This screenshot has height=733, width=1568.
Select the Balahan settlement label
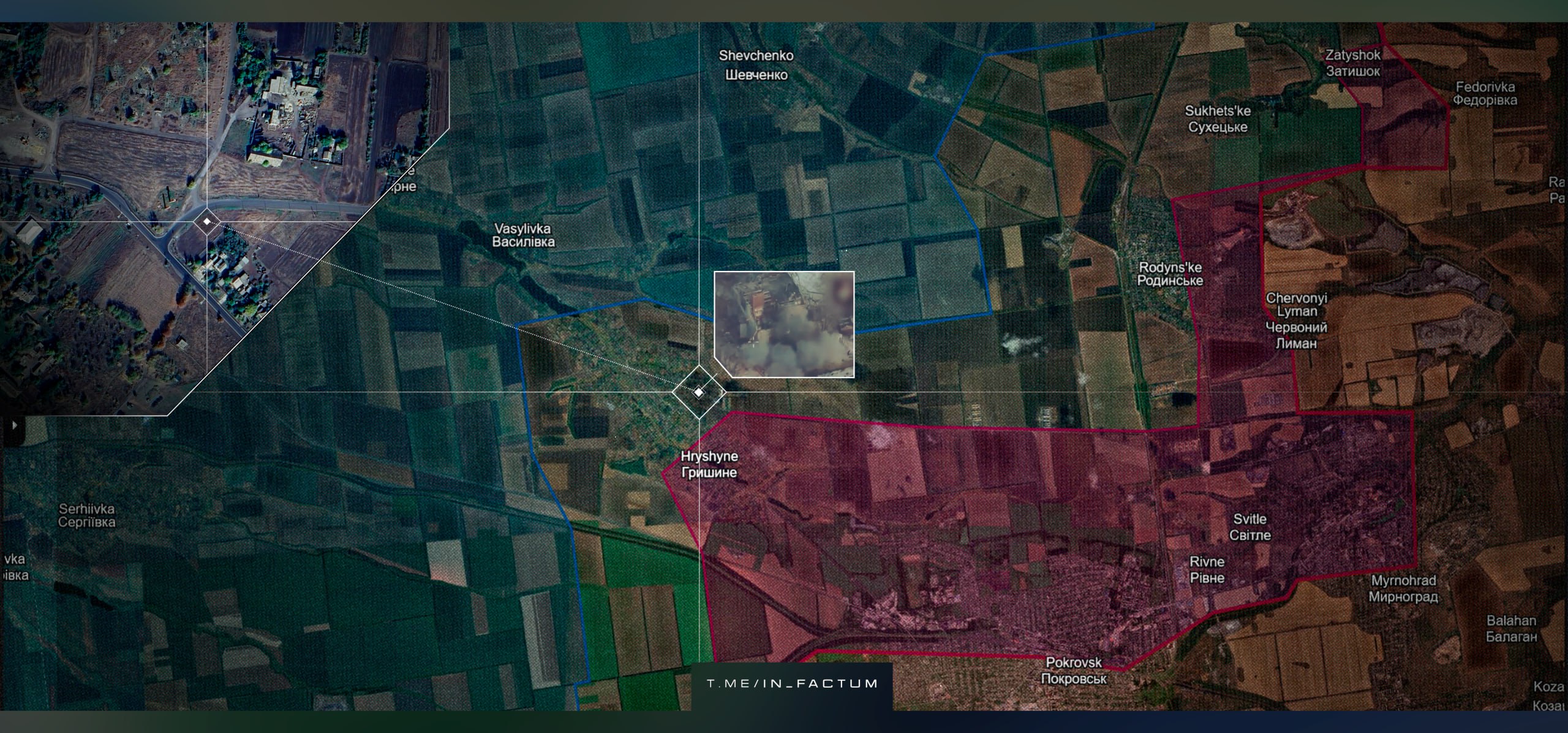(x=1512, y=628)
